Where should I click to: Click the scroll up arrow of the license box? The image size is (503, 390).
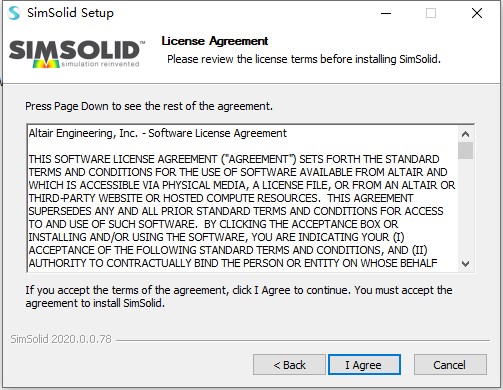465,134
